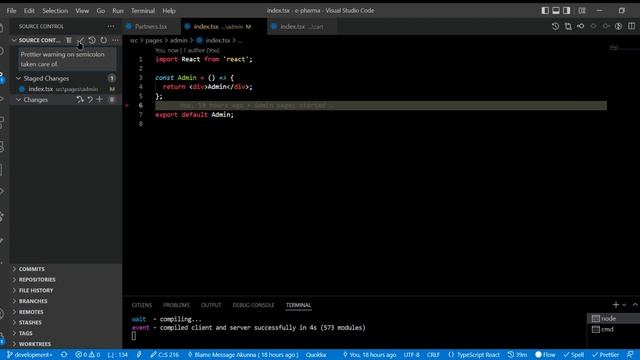Collapse the Staged Changes group
The image size is (640, 360).
click(18, 78)
